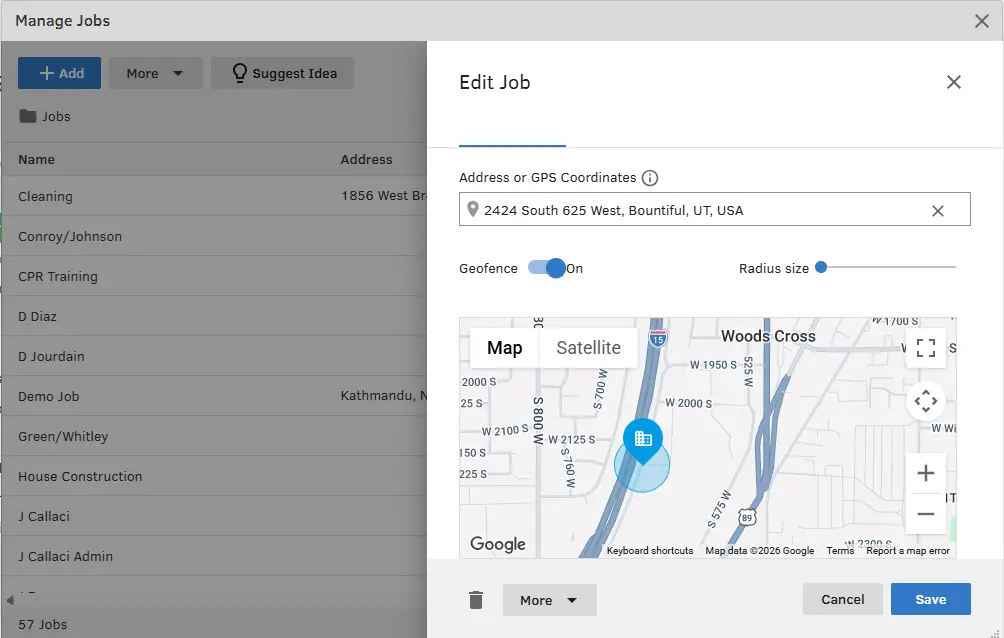Add a new job

pyautogui.click(x=60, y=73)
